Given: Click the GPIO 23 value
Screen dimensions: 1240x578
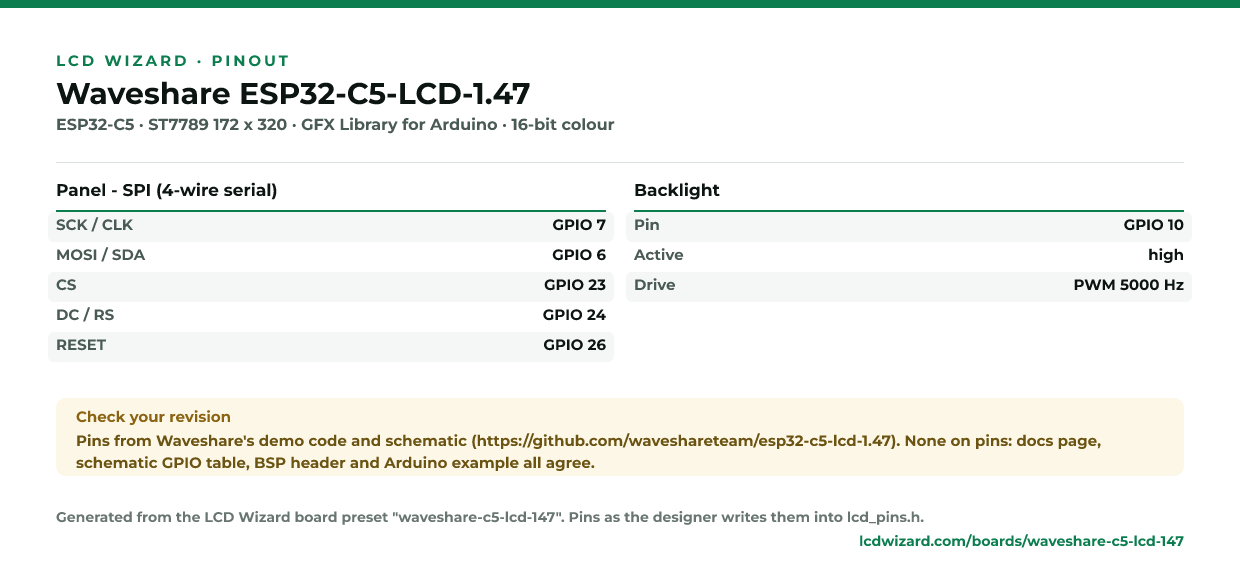Looking at the screenshot, I should click(575, 286).
